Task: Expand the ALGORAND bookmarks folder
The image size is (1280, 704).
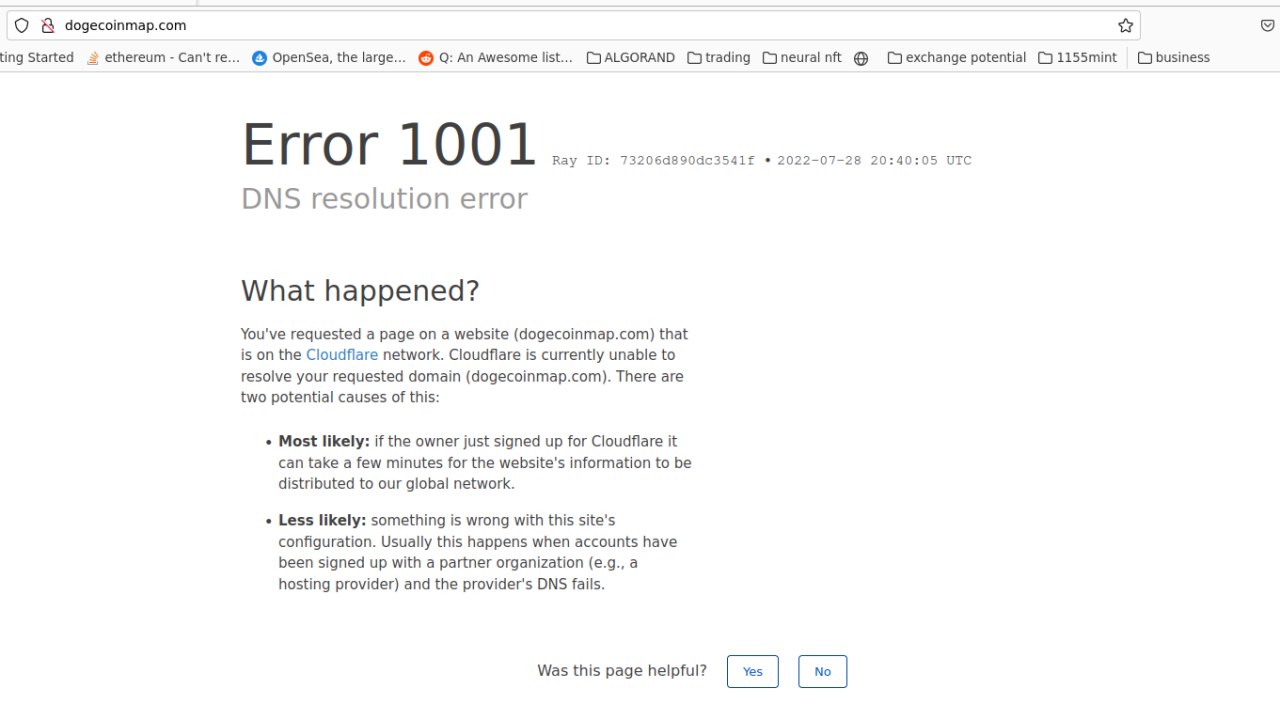Action: (x=631, y=58)
